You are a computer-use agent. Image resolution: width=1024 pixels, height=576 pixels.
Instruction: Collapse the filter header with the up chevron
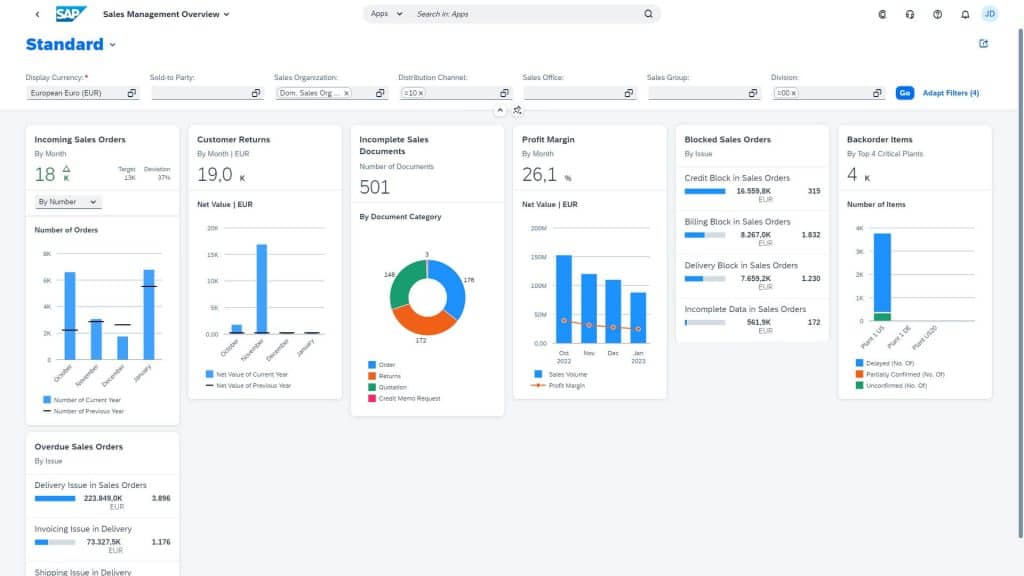500,110
